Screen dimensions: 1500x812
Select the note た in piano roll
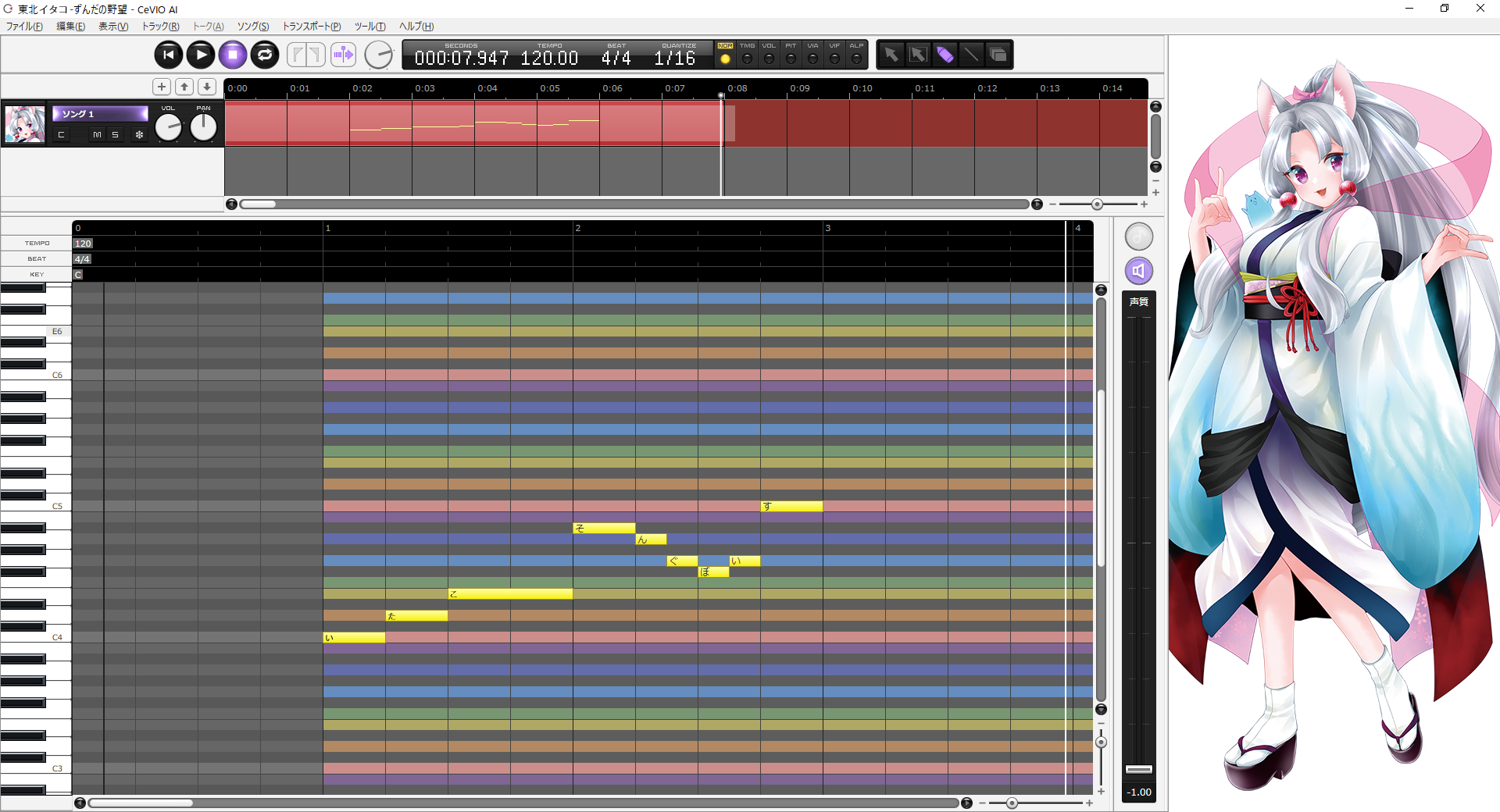(416, 616)
